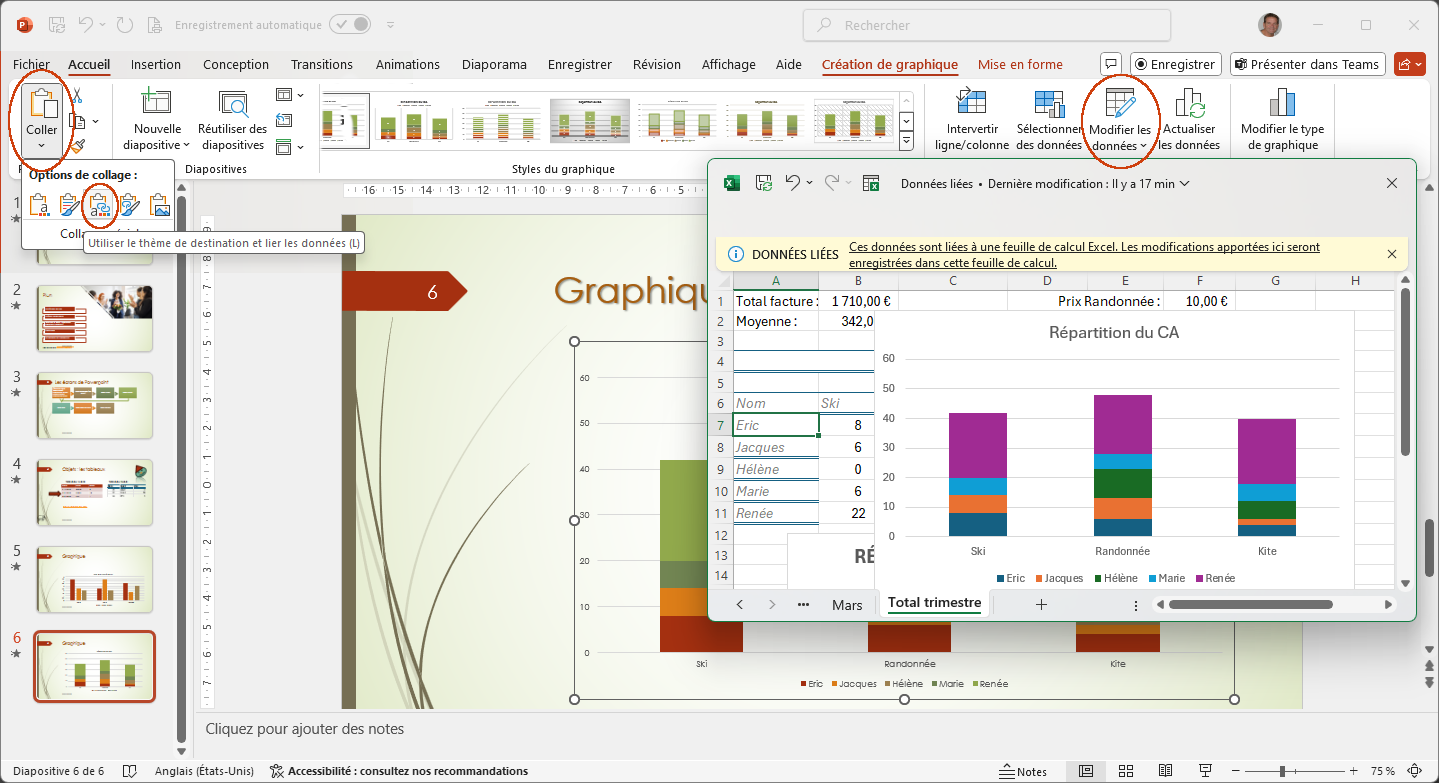Select the Total trimestre sheet tab
Viewport: 1439px width, 783px height.
[x=934, y=604]
